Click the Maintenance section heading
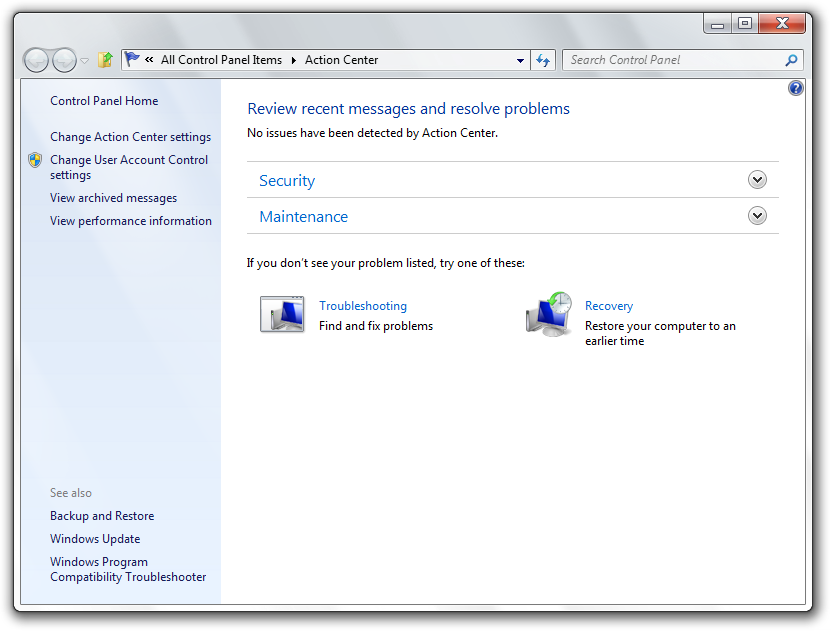832x632 pixels. coord(304,217)
